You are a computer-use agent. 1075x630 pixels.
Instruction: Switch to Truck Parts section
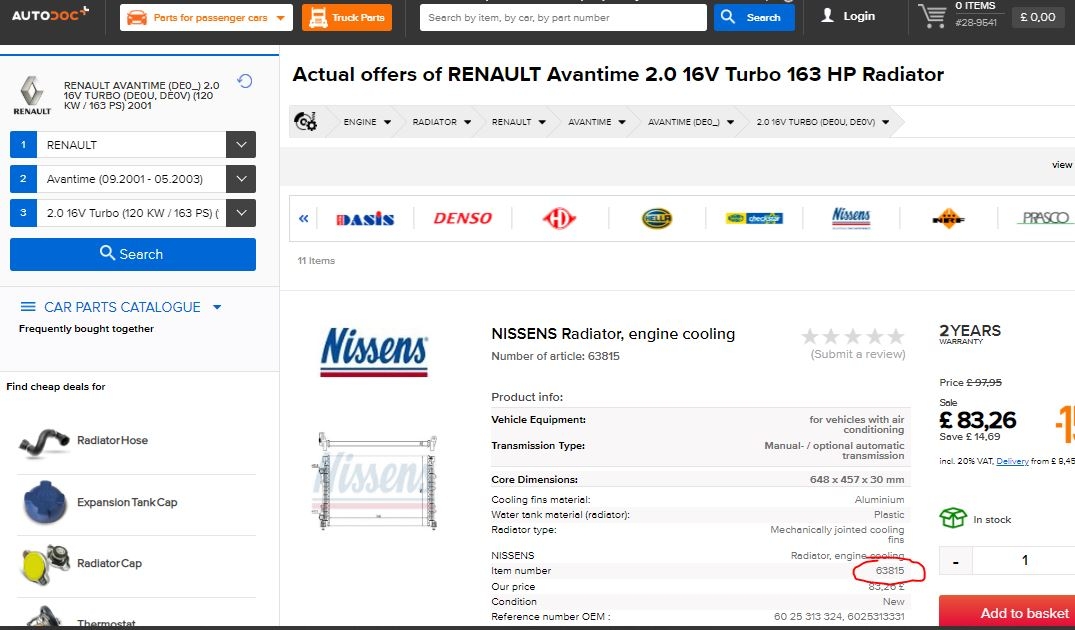click(347, 17)
